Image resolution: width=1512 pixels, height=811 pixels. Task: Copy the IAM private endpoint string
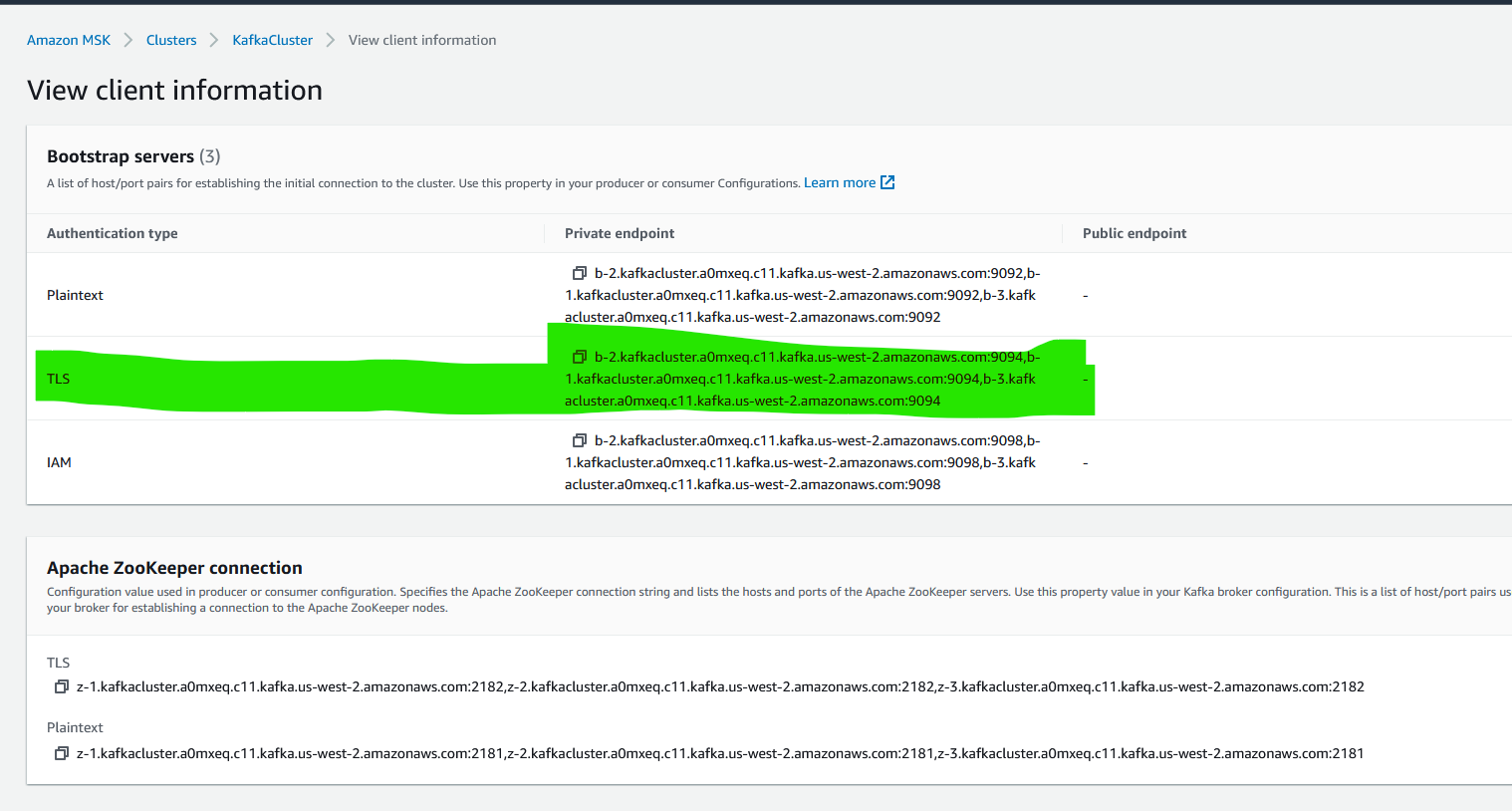(580, 440)
